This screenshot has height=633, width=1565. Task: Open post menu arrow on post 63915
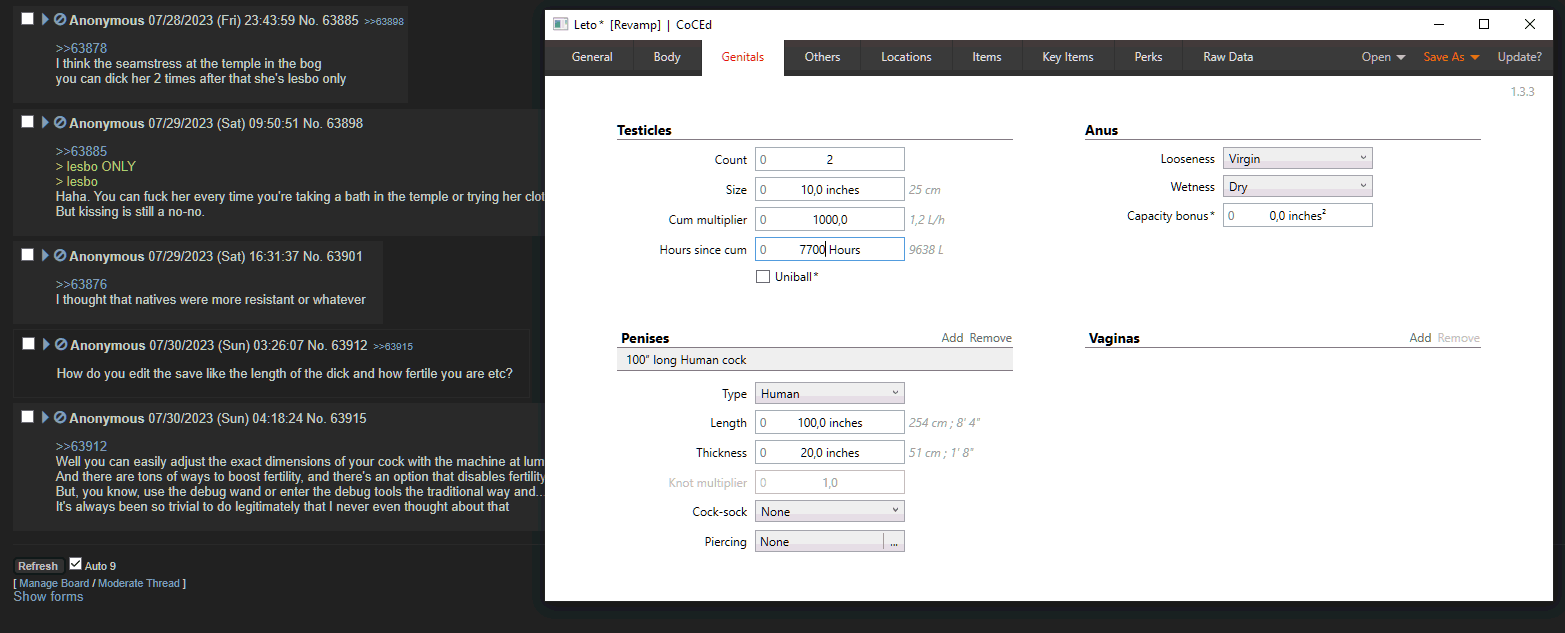tap(46, 418)
